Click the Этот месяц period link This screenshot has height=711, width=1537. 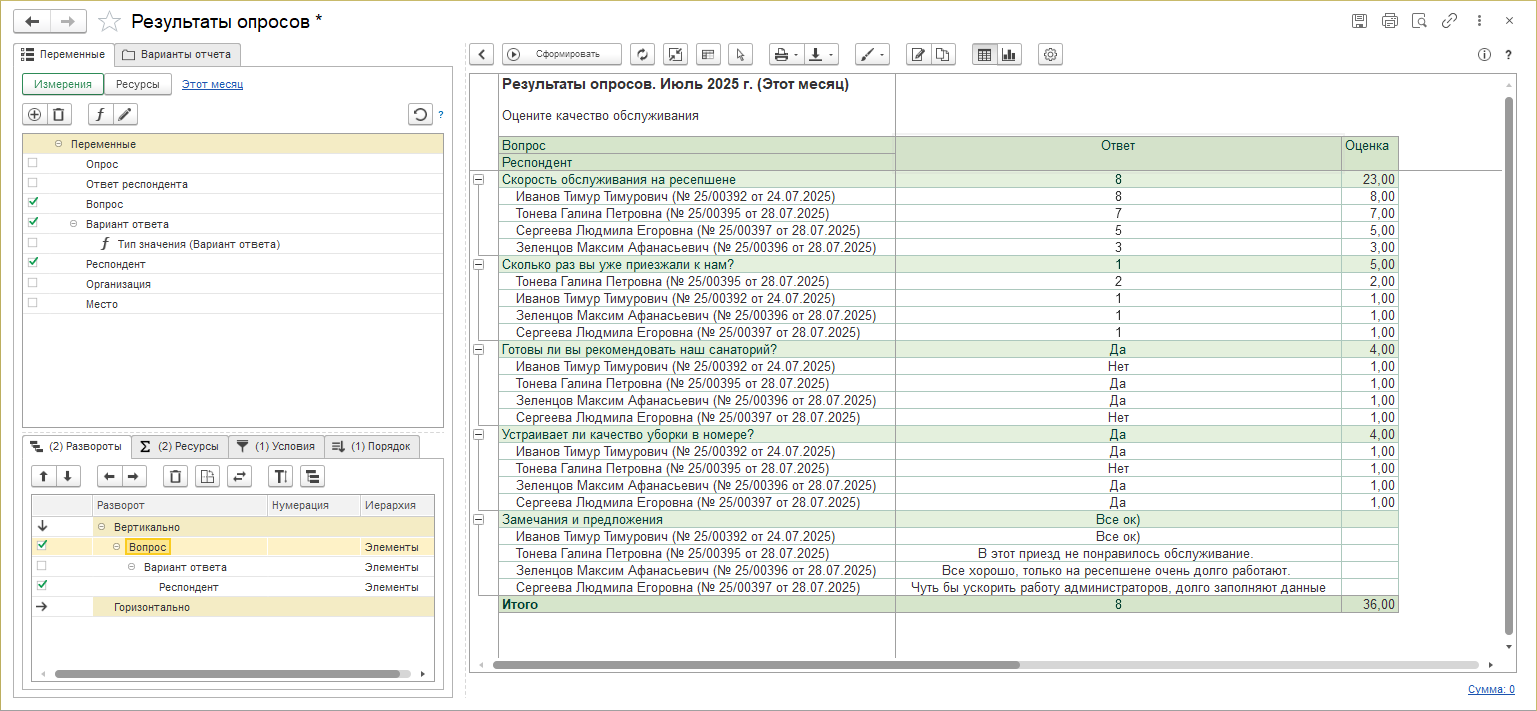click(212, 84)
